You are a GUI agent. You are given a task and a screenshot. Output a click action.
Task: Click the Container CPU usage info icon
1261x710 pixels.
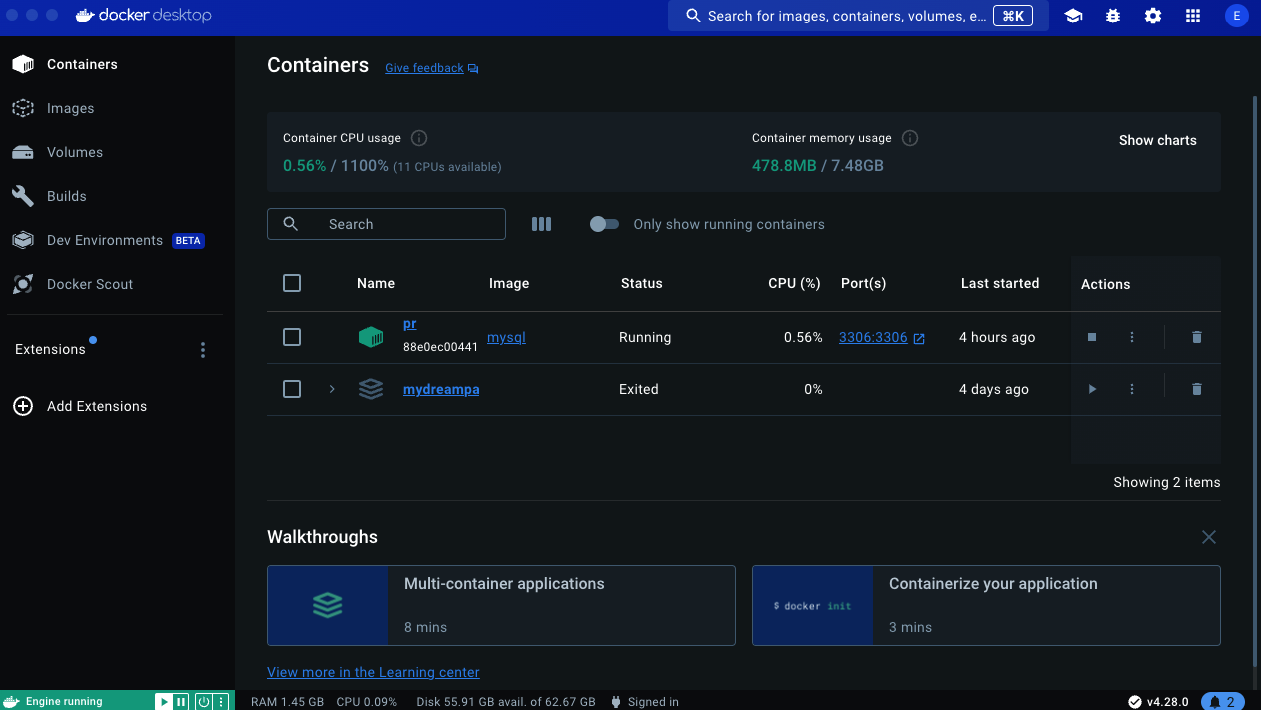pyautogui.click(x=419, y=138)
